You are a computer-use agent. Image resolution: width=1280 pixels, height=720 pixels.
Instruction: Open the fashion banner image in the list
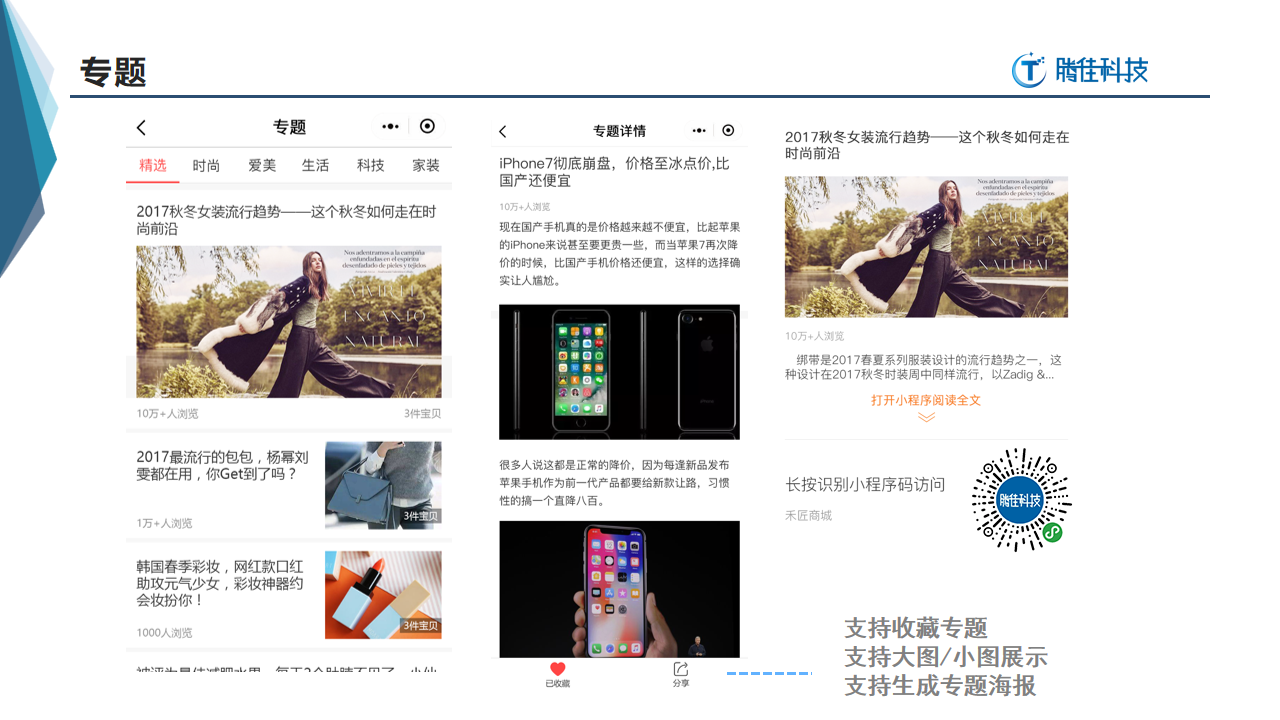click(289, 322)
